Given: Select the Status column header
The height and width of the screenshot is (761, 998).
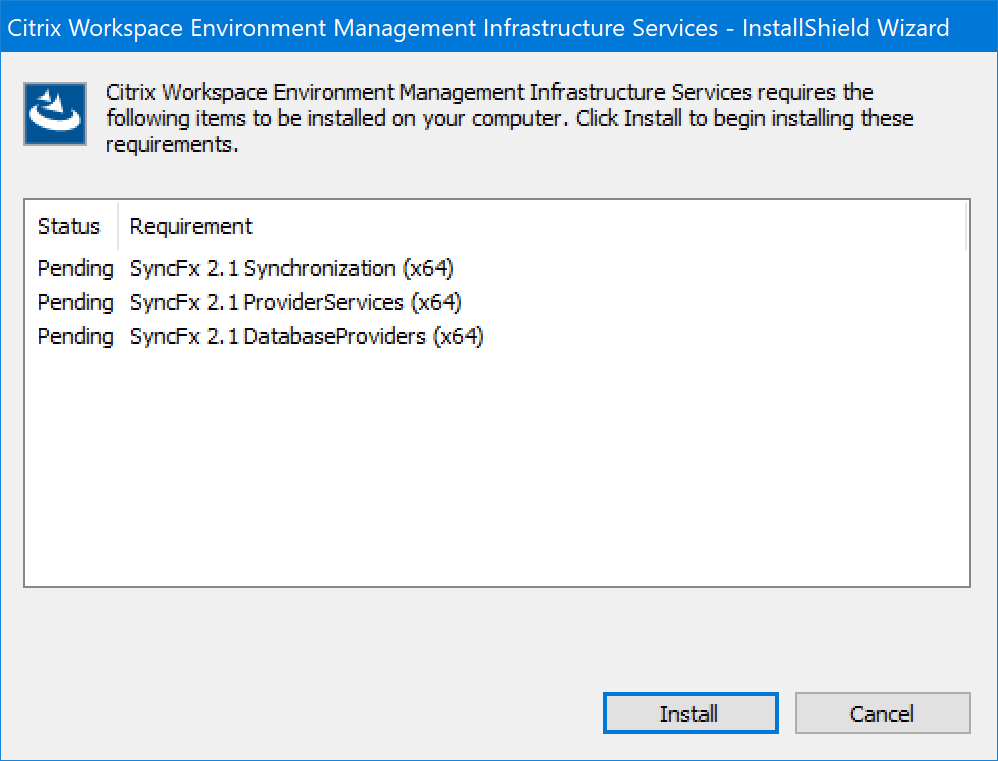Looking at the screenshot, I should (69, 227).
